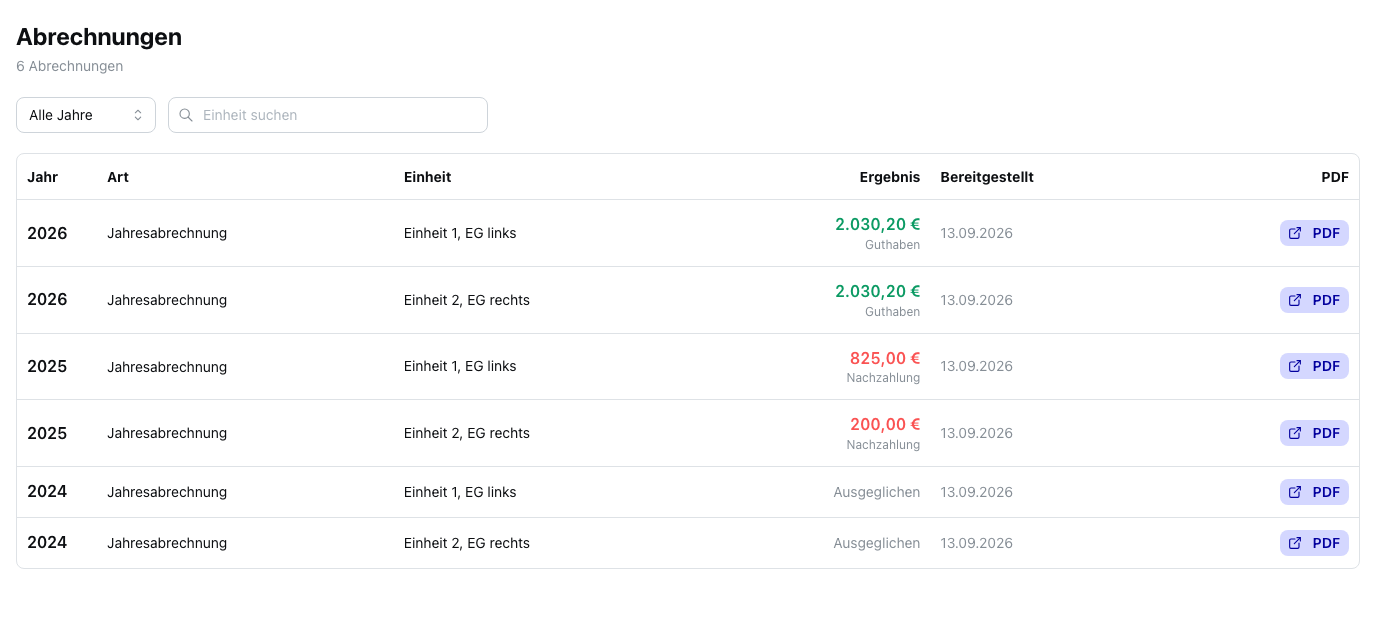Open the PDF for 2026 Einheit 2, EG rechts

click(x=1314, y=300)
